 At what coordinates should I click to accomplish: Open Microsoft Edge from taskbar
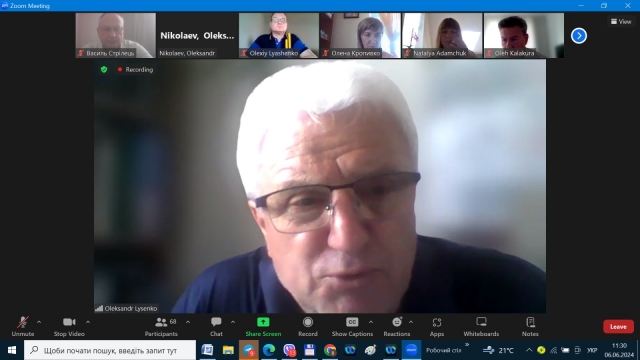pyautogui.click(x=269, y=350)
